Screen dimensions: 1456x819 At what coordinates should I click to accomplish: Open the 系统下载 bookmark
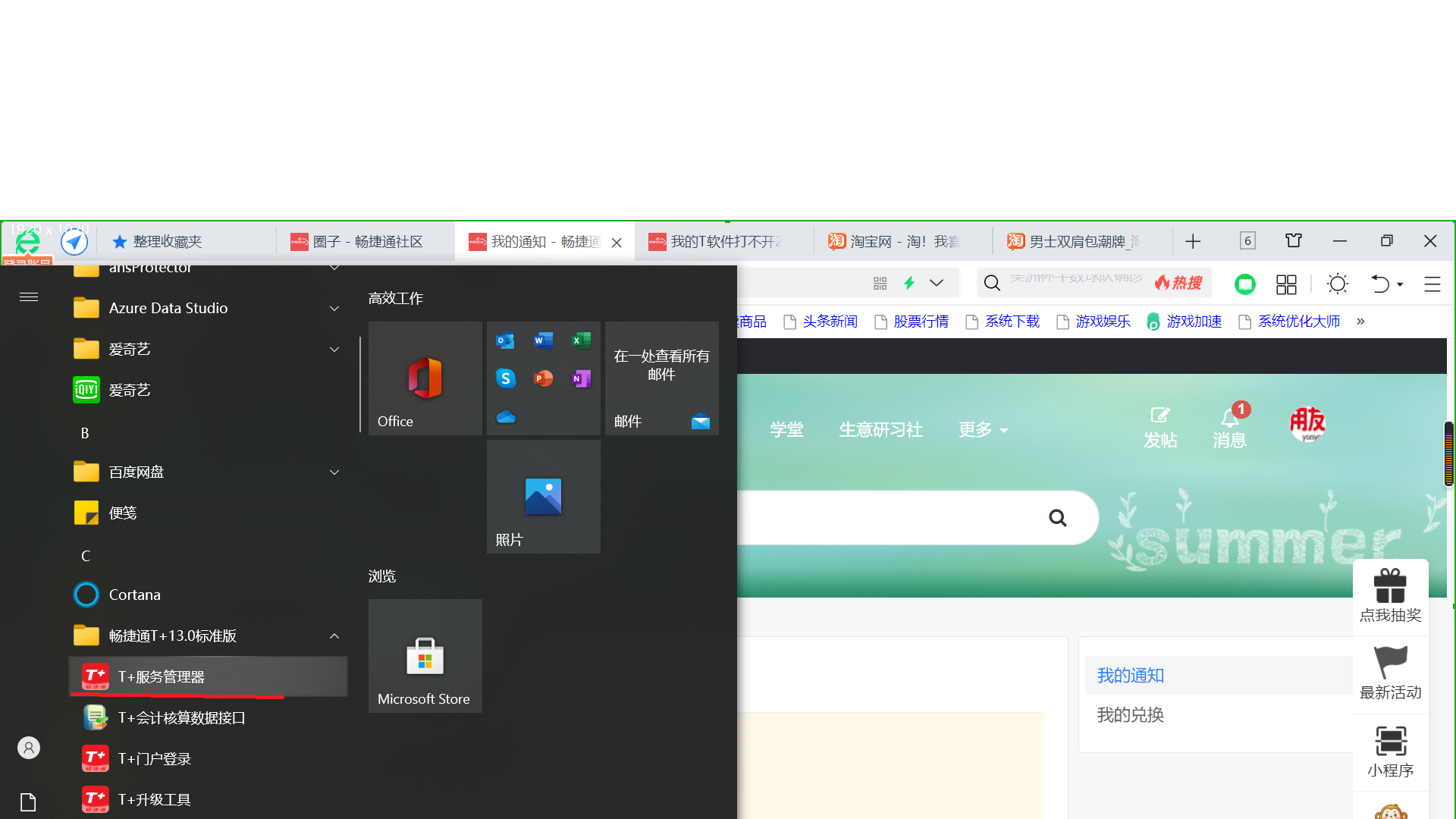pos(1003,322)
